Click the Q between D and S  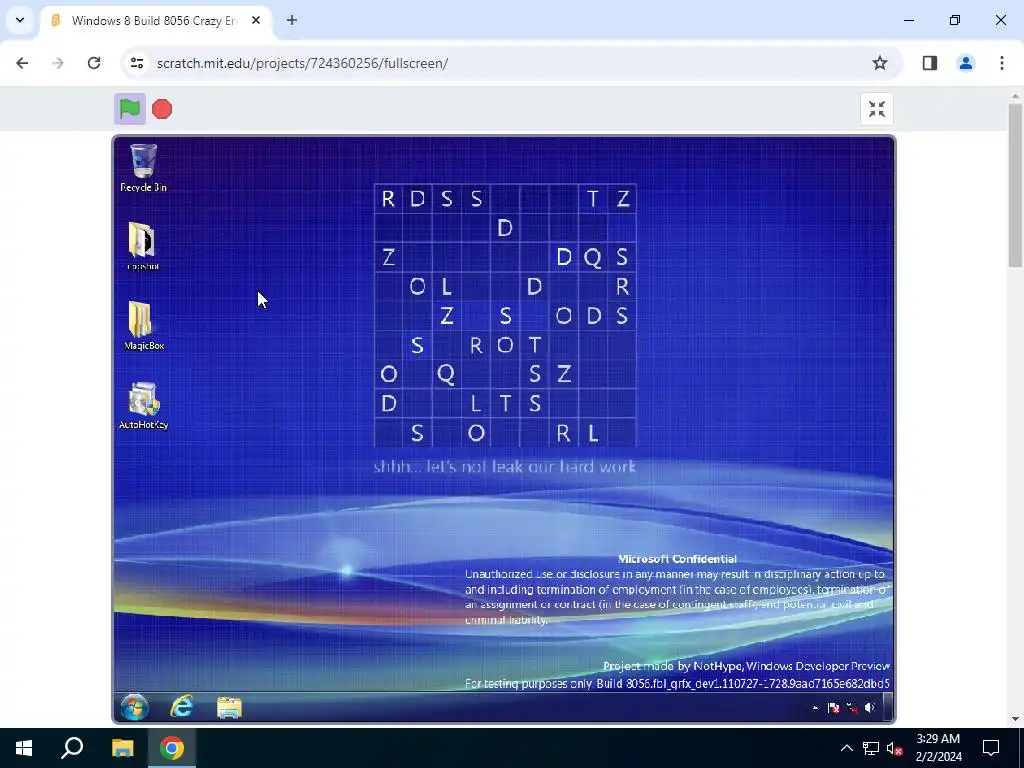(593, 257)
